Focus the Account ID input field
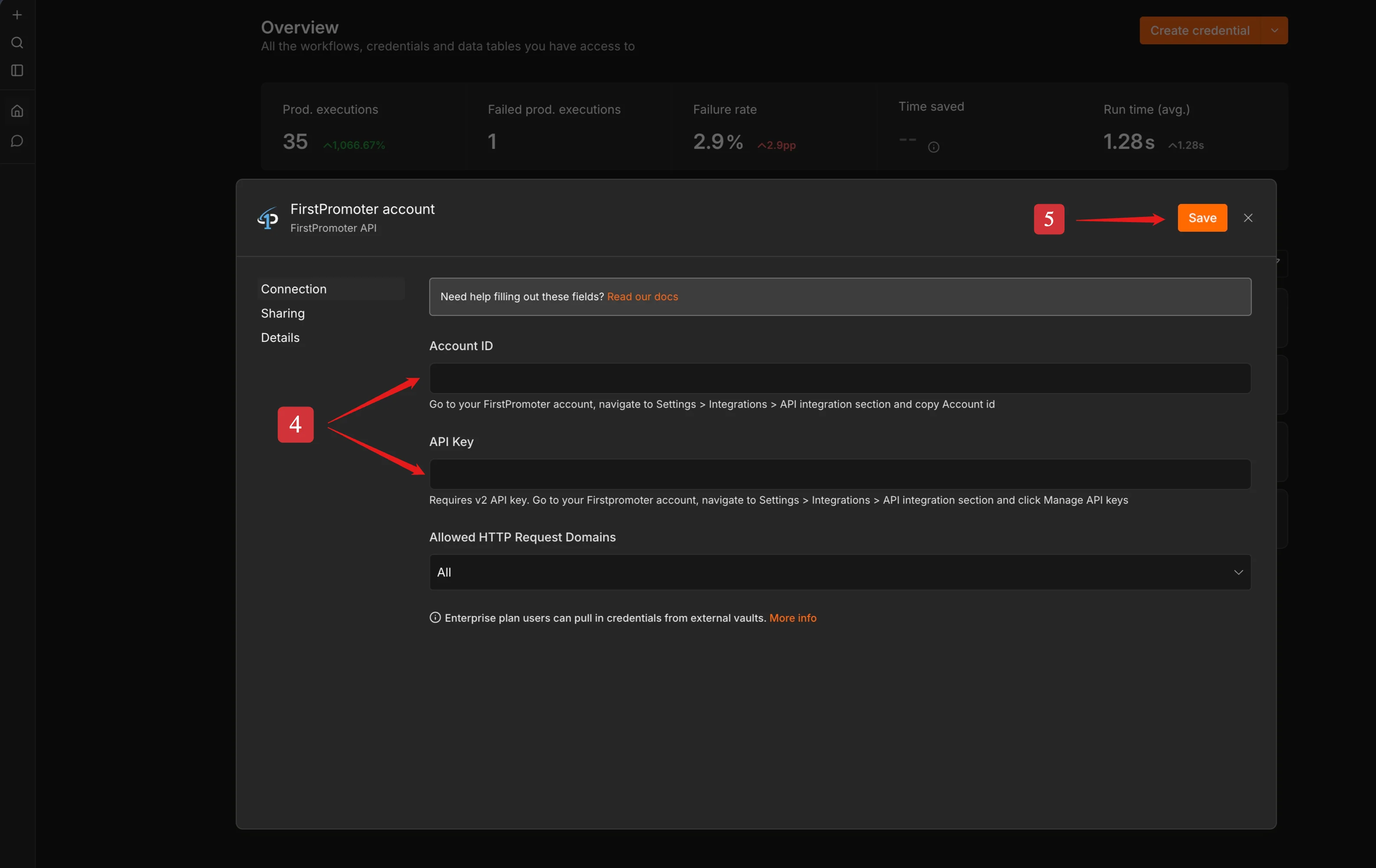The width and height of the screenshot is (1376, 868). coord(840,378)
